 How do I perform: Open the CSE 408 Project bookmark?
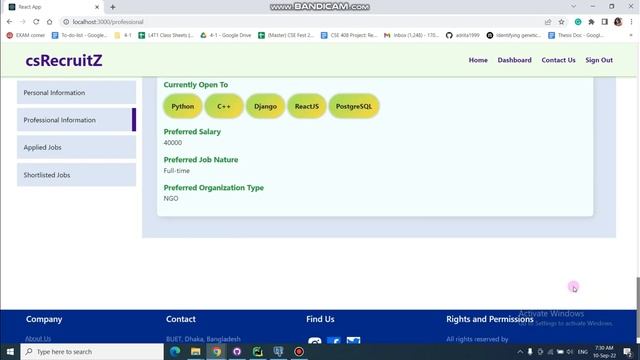(349, 36)
